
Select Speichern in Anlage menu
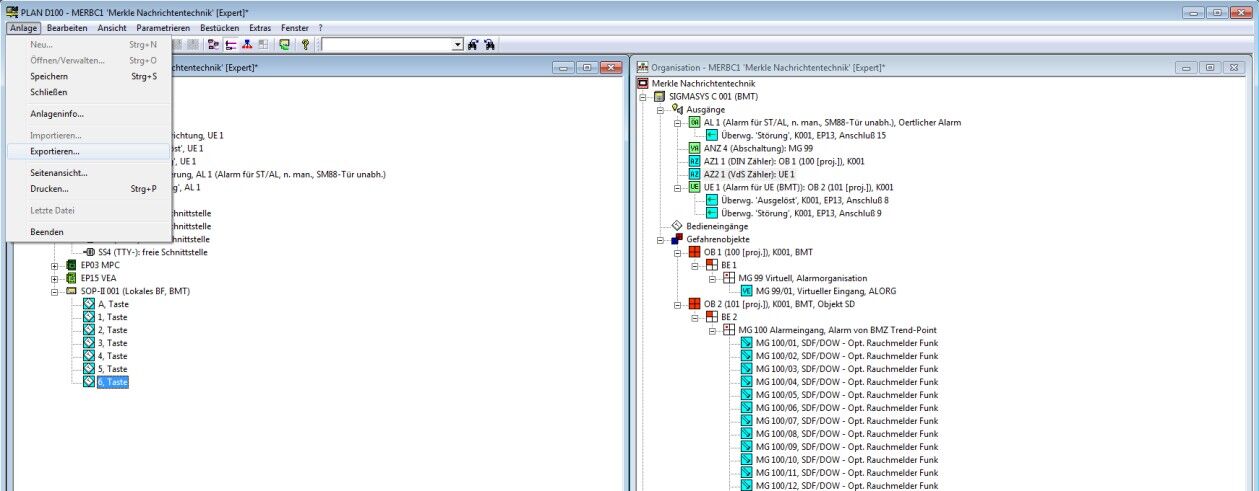pyautogui.click(x=88, y=76)
